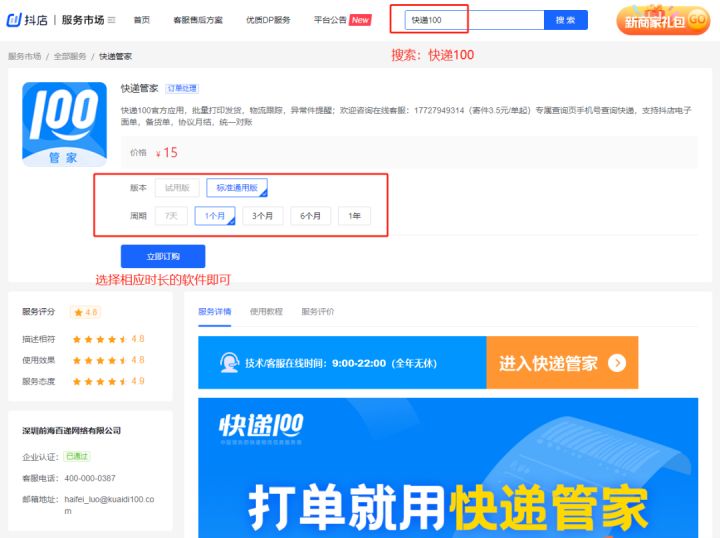Select the 7天 period option
Image resolution: width=720 pixels, height=538 pixels.
171,216
